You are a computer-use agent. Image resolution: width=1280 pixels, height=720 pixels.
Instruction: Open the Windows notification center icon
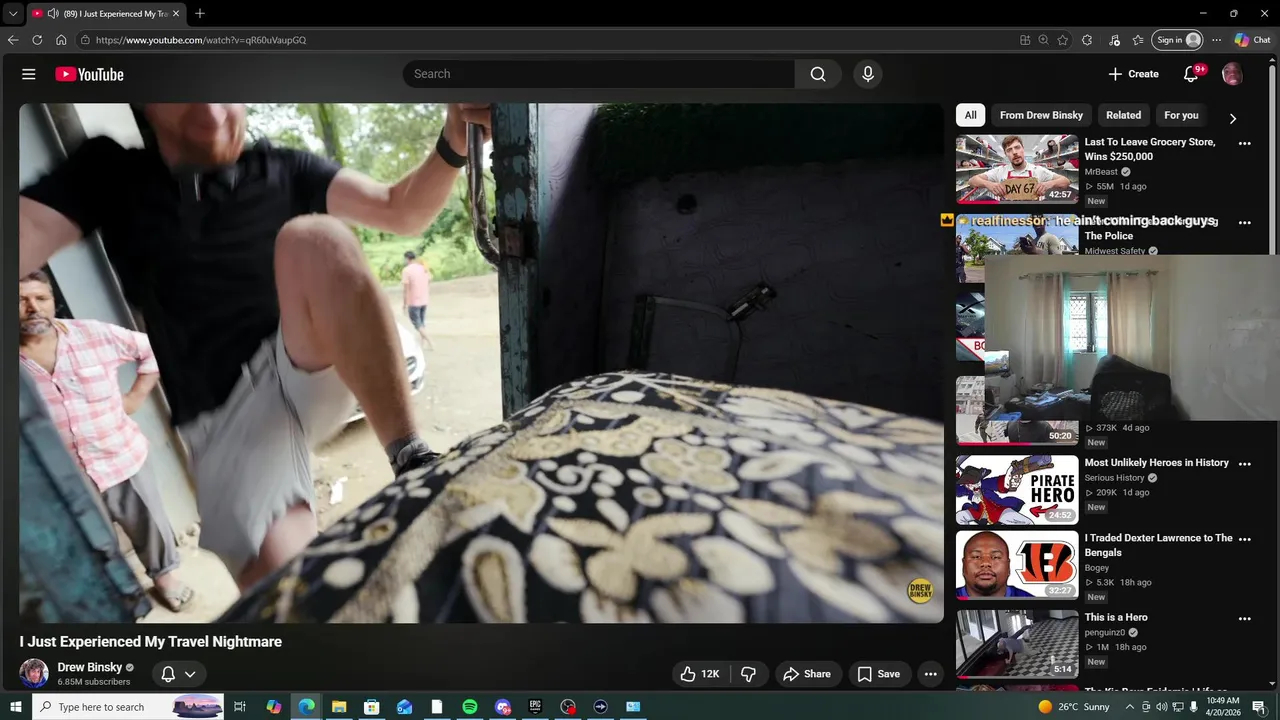pos(1260,707)
